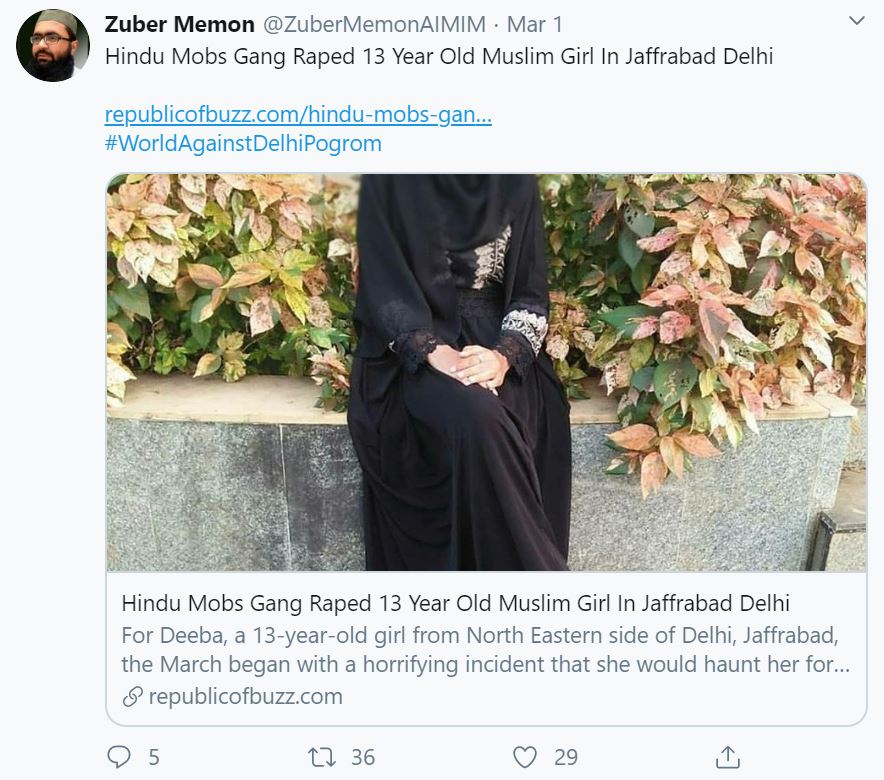Click the @ZuberMemonAIMIM handle

373,23
